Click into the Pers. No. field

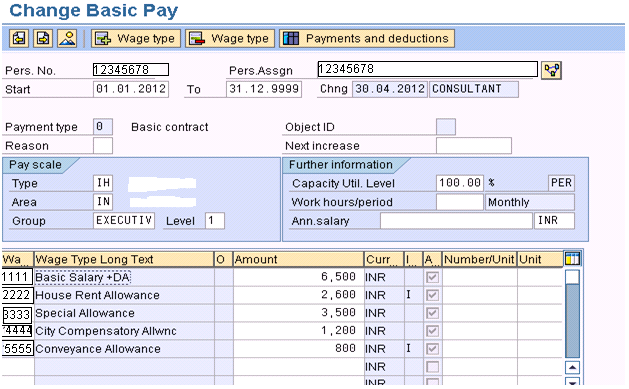(x=131, y=69)
